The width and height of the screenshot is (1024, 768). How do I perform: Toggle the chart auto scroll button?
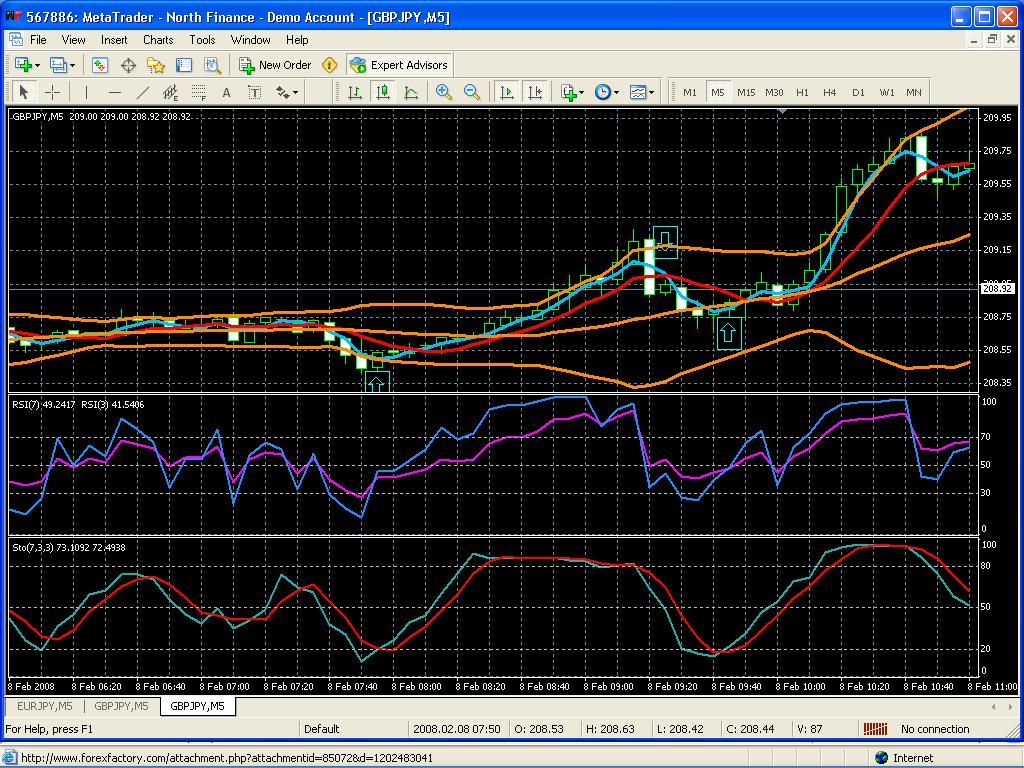click(x=507, y=92)
